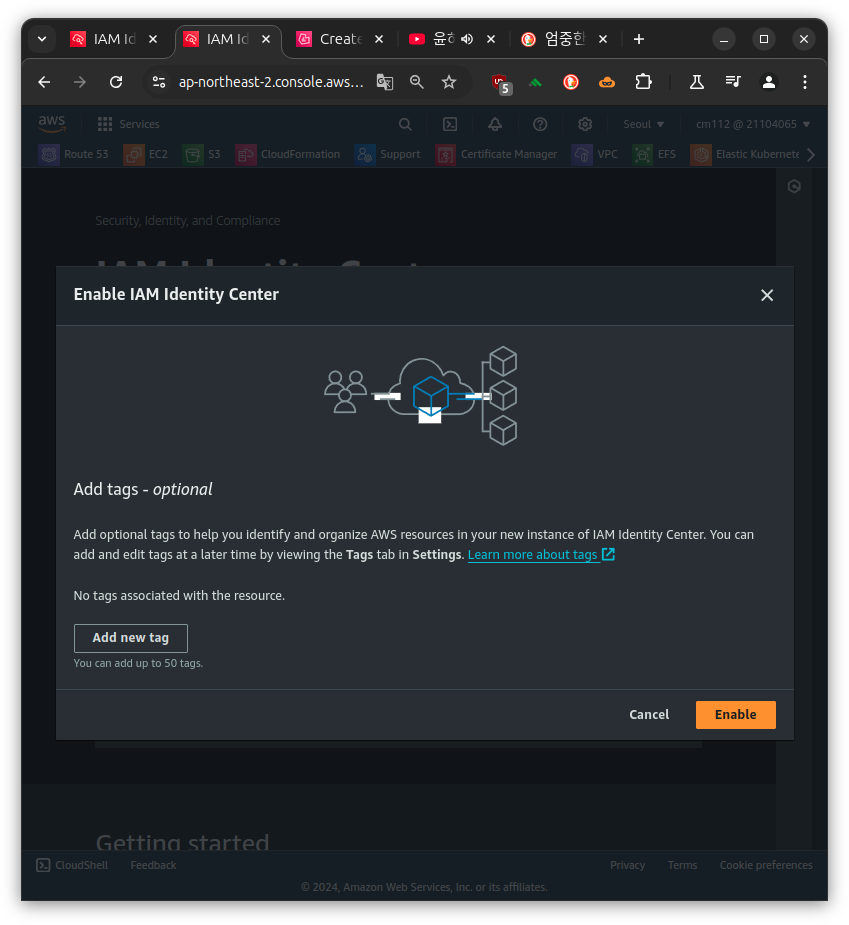Open the Terms footer link
The width and height of the screenshot is (849, 925).
[x=682, y=865]
